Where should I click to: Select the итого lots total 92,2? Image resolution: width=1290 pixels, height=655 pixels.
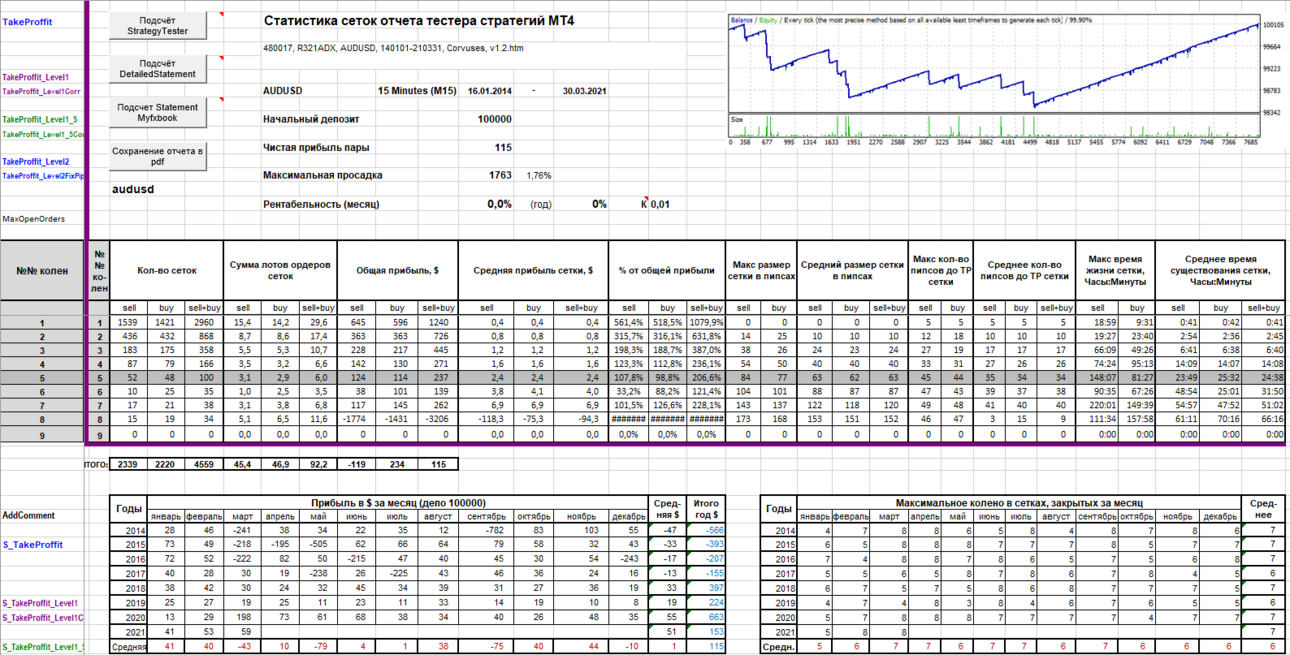(319, 464)
